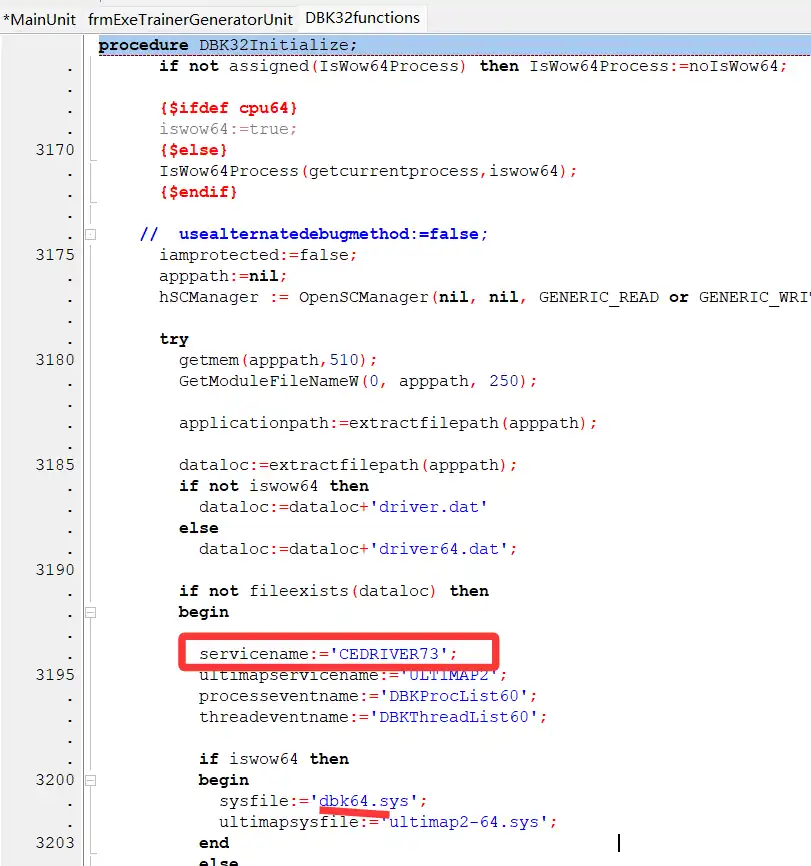Click 'GENERIC_READ' in the OpenSCManager call
Viewport: 811px width, 866px height.
(599, 297)
